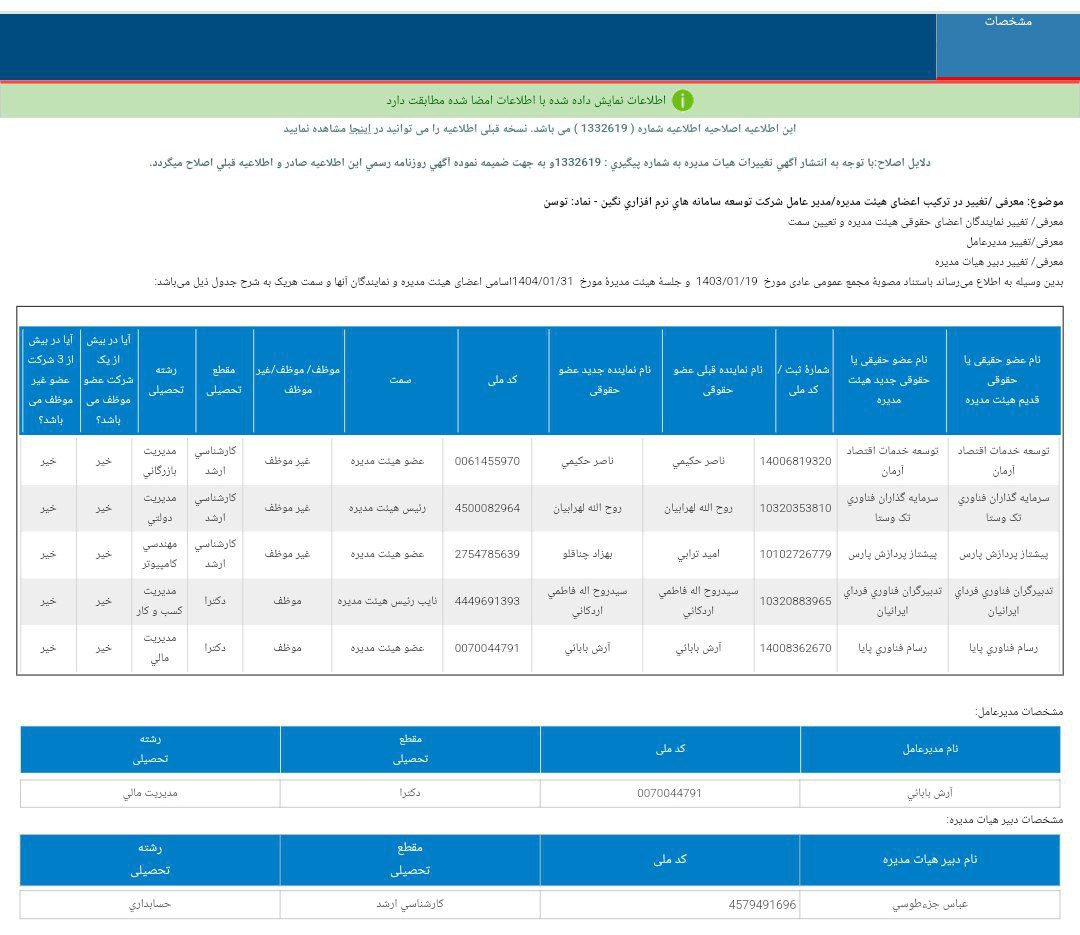Open the مشخصات tab

[x=1008, y=45]
